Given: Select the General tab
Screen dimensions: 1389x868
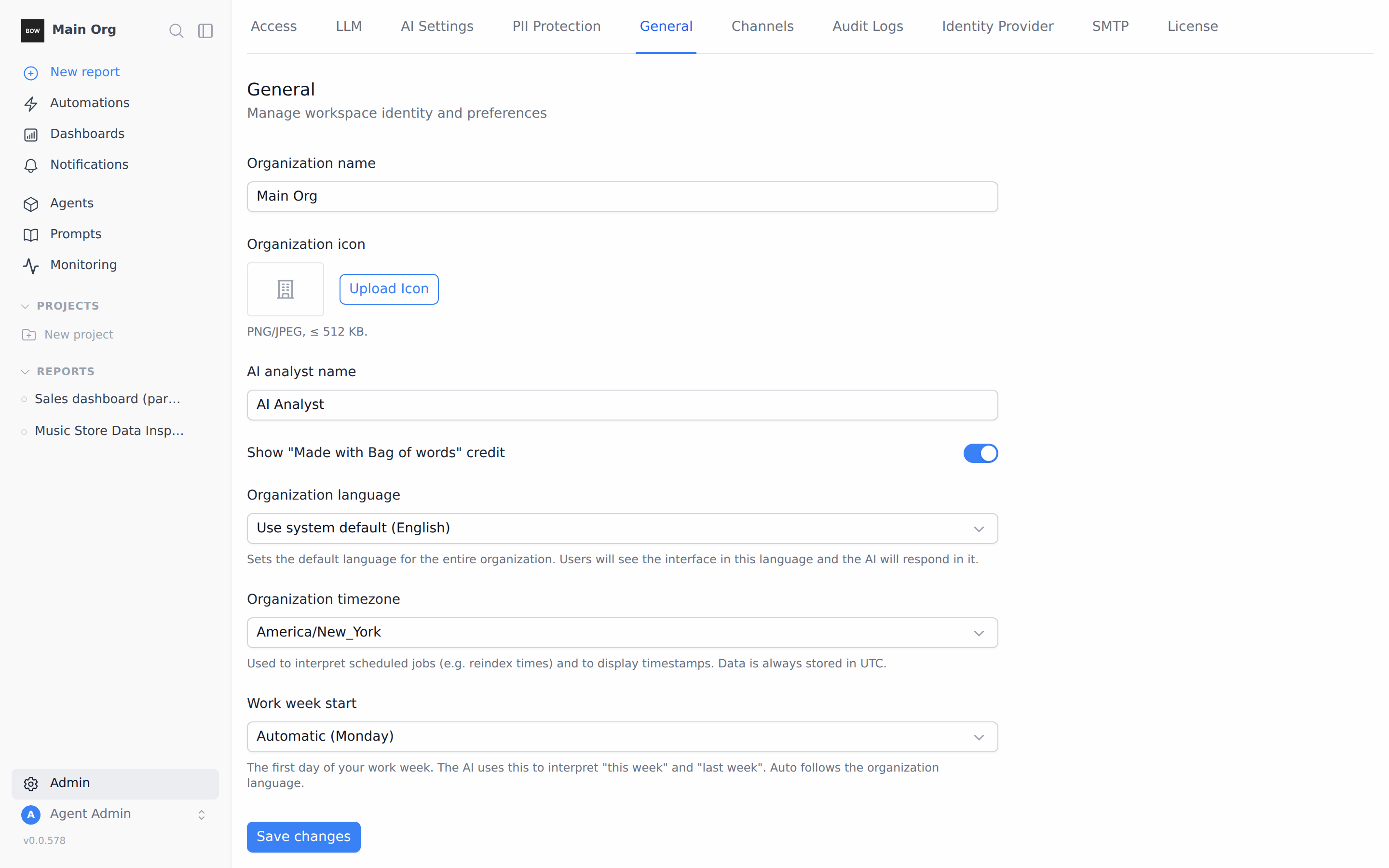Looking at the screenshot, I should click(x=666, y=27).
